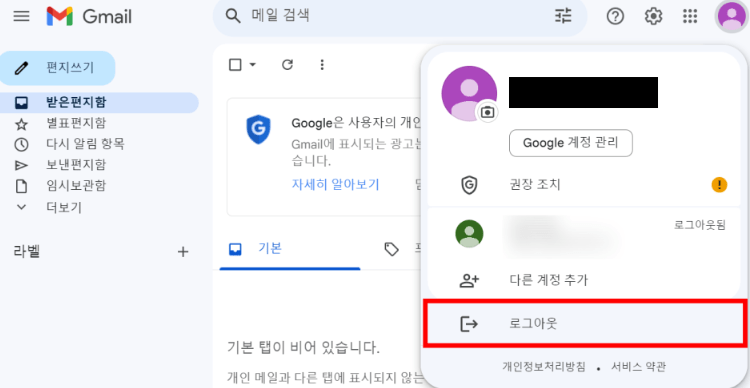
Task: Open search filter options icon
Action: click(x=563, y=16)
